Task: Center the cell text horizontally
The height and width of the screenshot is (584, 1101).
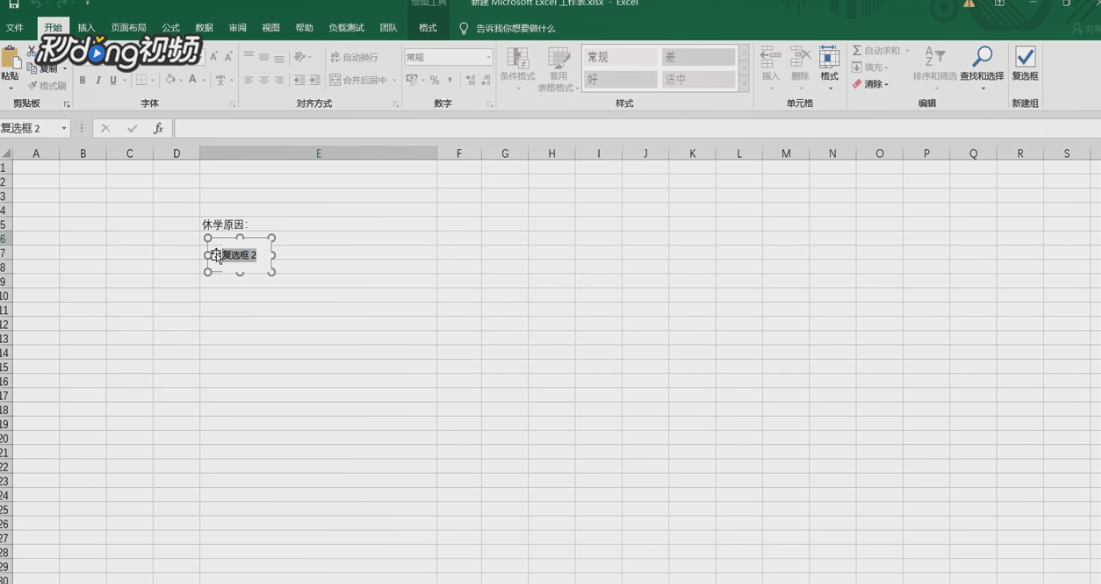Action: pos(264,80)
